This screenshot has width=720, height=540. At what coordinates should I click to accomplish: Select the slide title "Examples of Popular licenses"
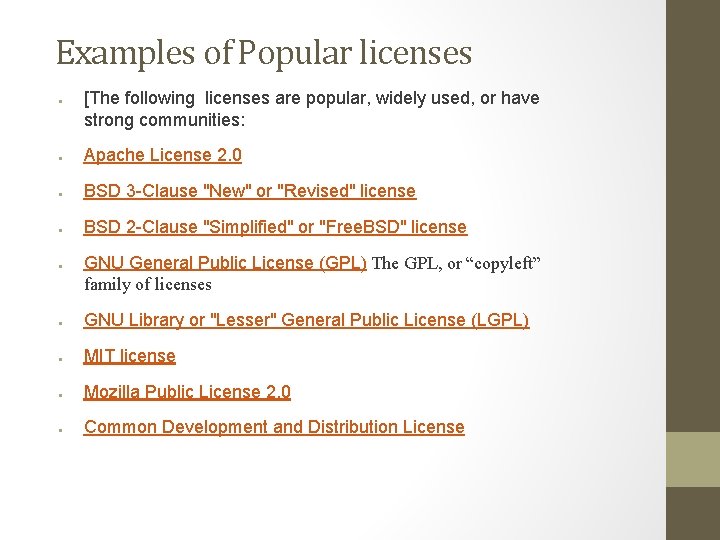click(x=264, y=54)
